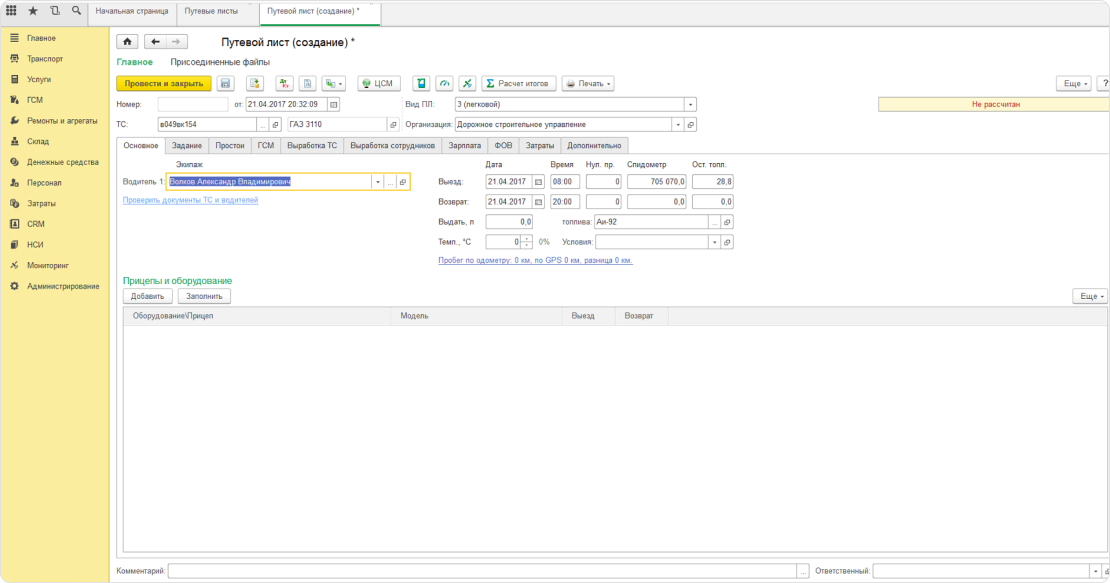The image size is (1110, 583).
Task: Open the top Еще menu button
Action: tap(1075, 83)
